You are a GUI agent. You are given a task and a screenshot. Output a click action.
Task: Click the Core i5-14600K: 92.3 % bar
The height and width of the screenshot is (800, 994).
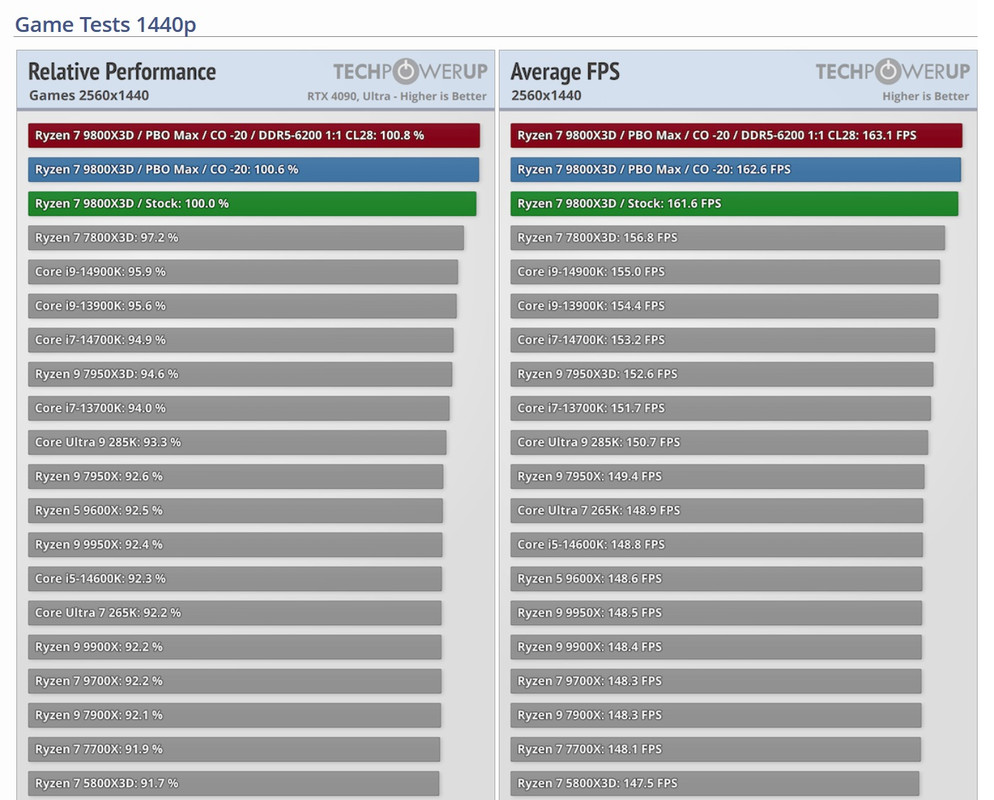click(235, 579)
